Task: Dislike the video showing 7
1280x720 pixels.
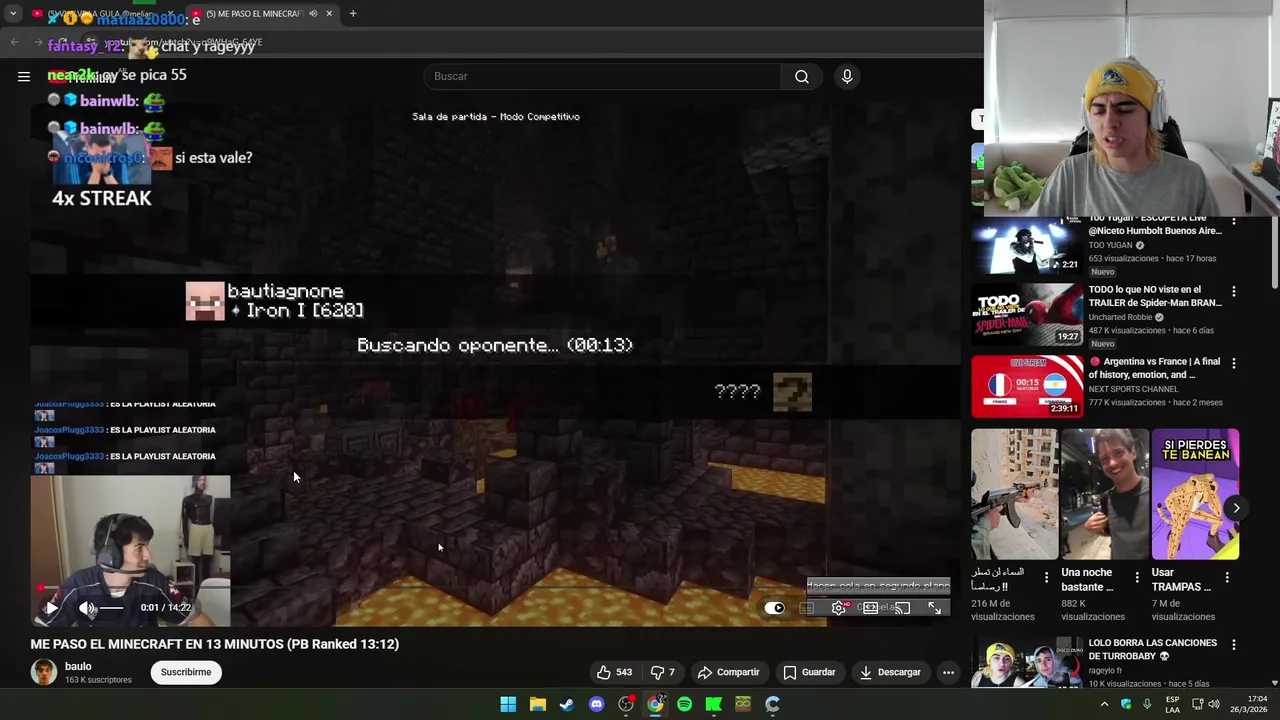Action: [662, 672]
